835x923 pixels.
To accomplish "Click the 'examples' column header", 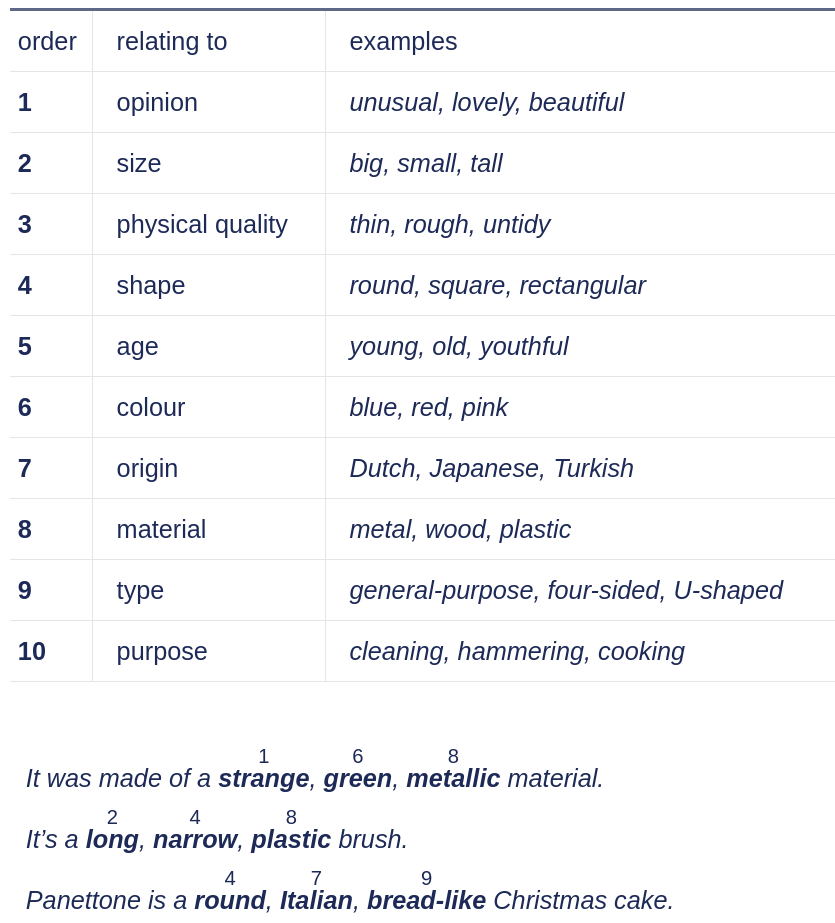I will (x=403, y=41).
